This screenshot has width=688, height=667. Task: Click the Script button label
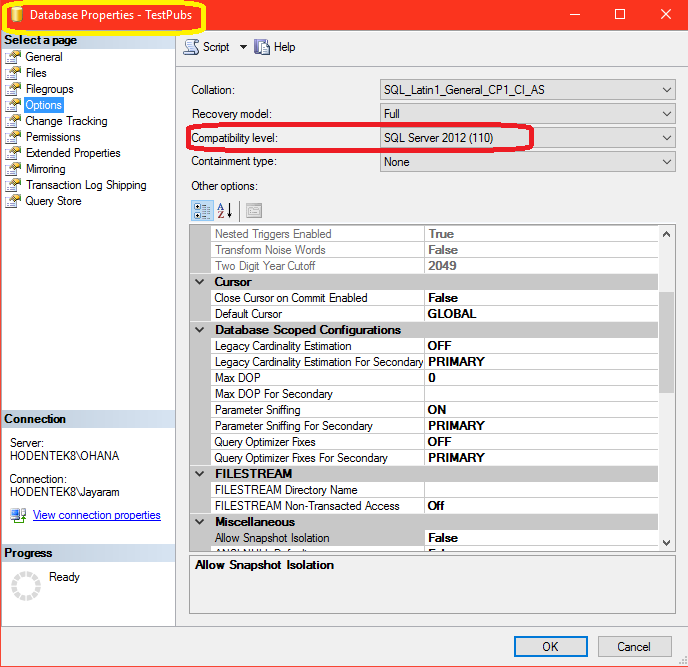click(x=216, y=47)
